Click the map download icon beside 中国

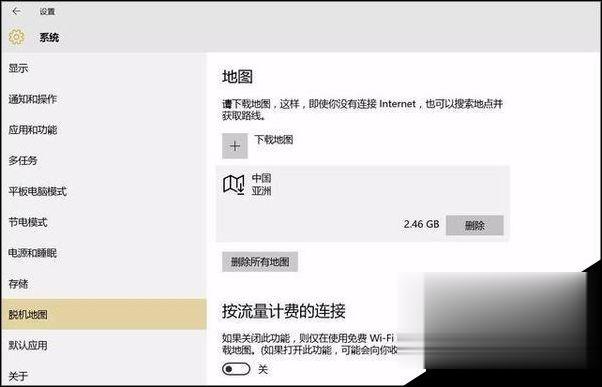coord(233,184)
